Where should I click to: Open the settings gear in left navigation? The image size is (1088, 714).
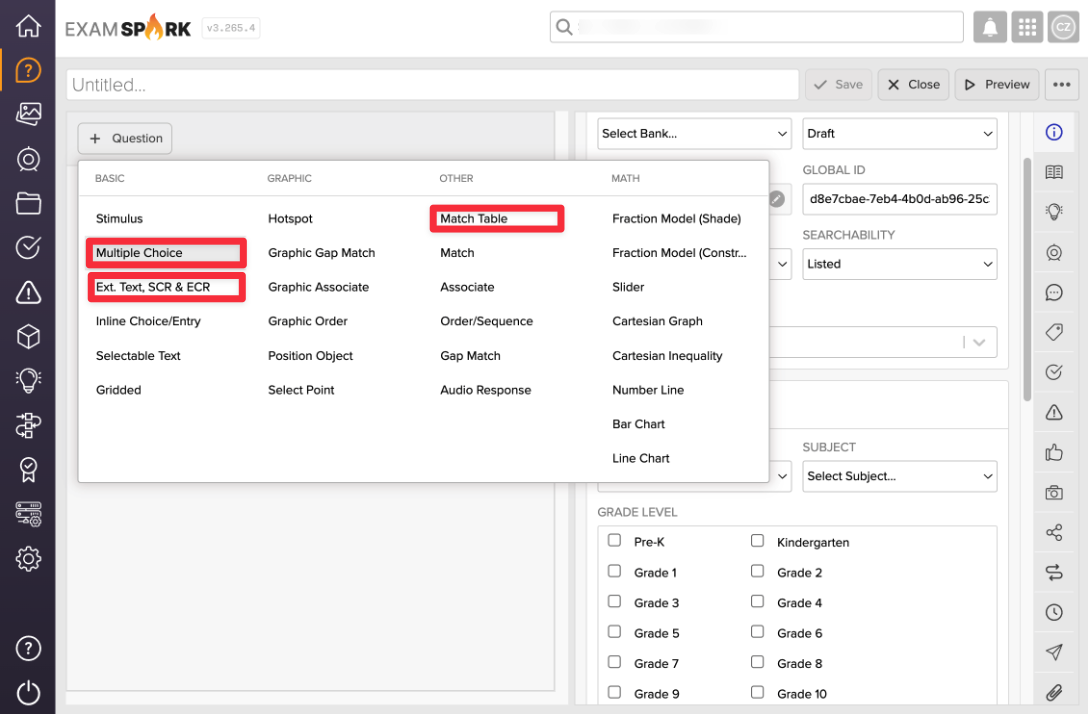click(x=28, y=559)
